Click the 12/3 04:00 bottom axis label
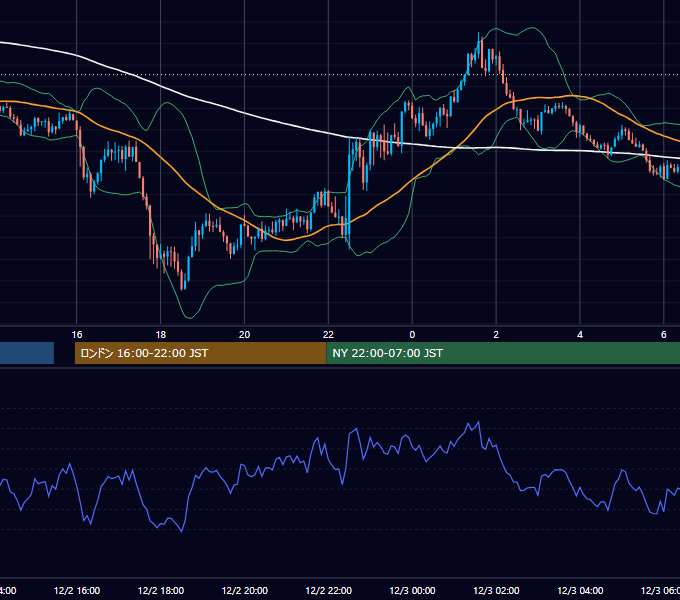This screenshot has height=600, width=680. [580, 591]
